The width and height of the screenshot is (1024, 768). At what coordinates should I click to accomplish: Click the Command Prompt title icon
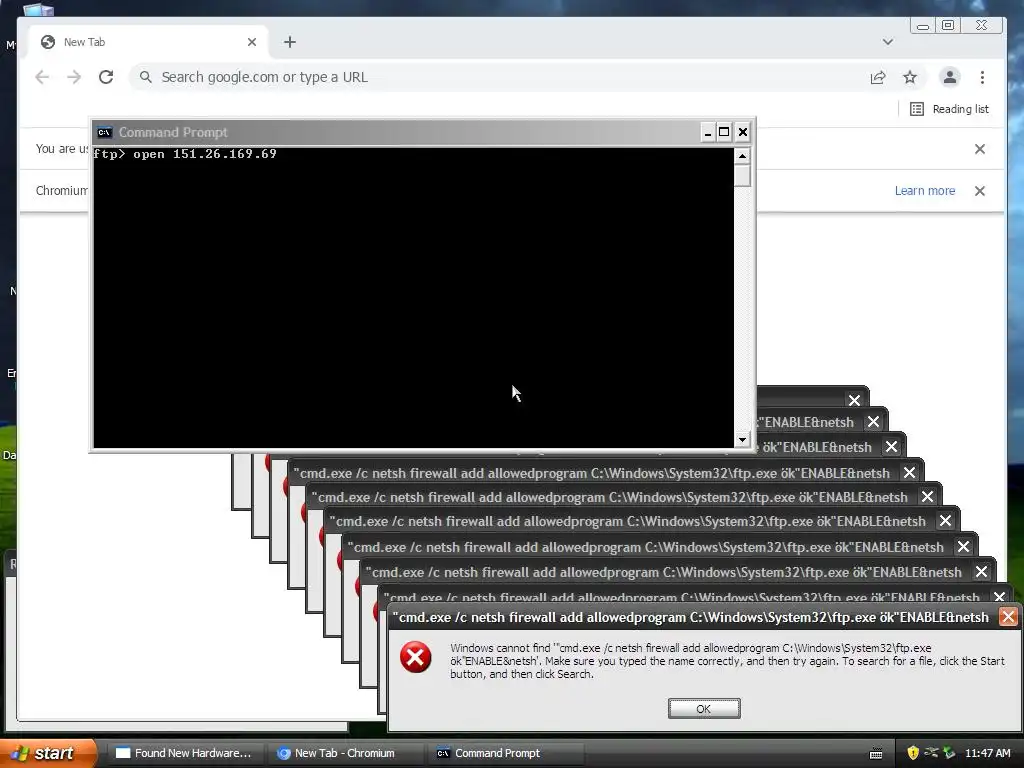[104, 133]
